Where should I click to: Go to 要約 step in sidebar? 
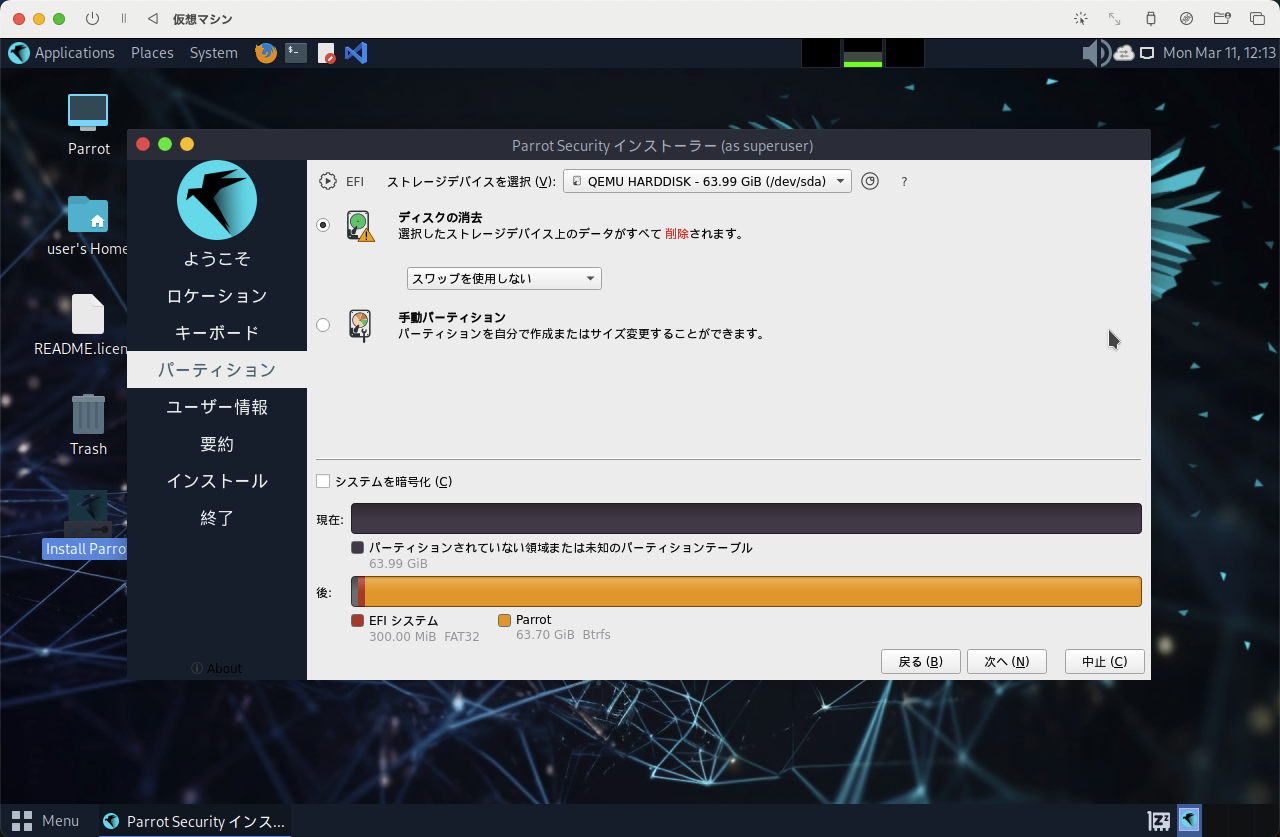(217, 443)
